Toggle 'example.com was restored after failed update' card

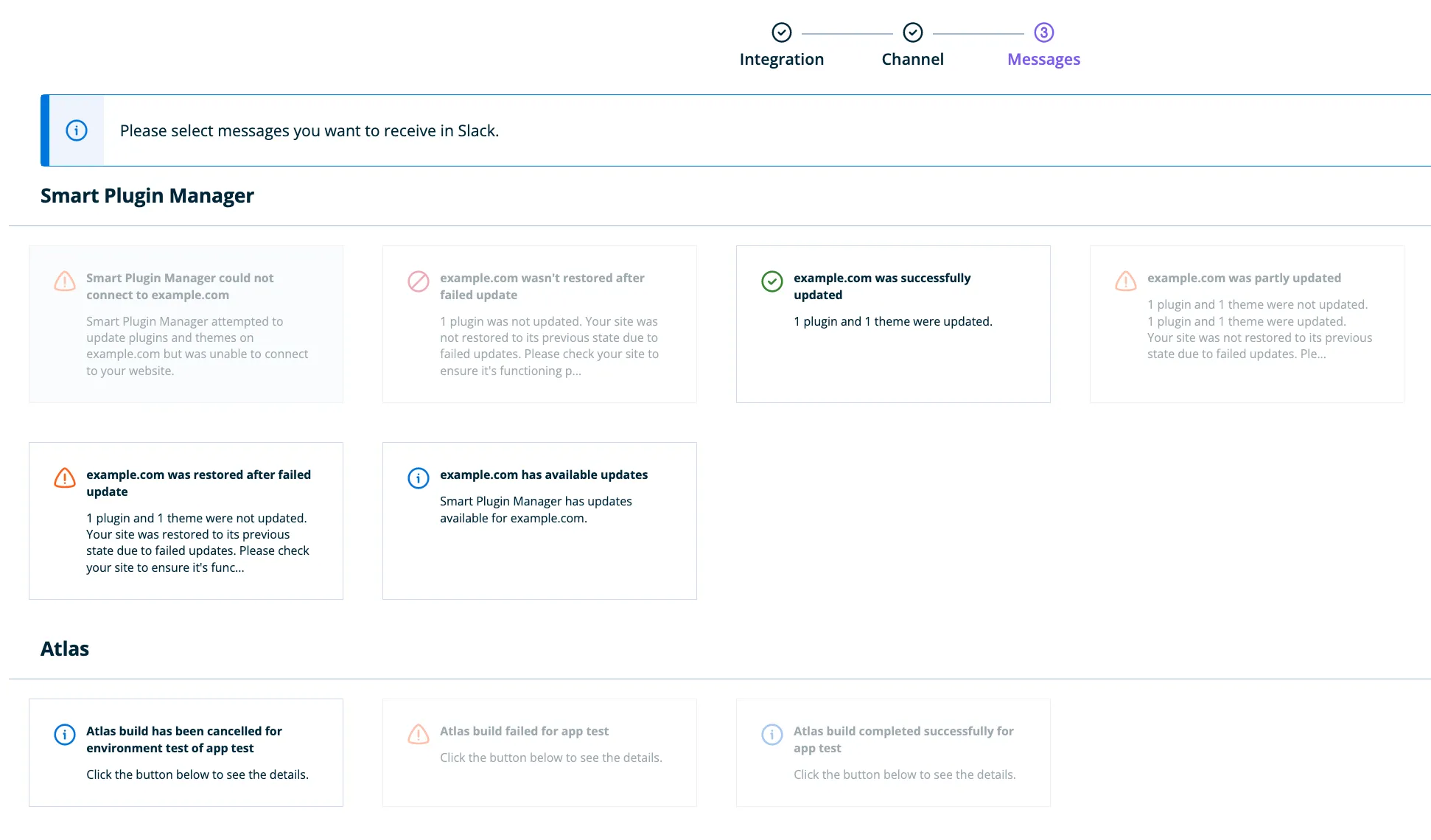point(185,521)
